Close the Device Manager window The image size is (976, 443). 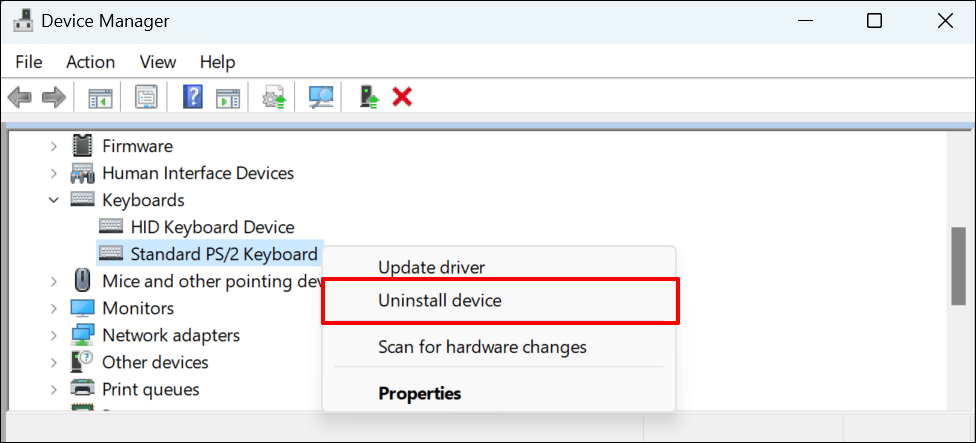coord(944,22)
